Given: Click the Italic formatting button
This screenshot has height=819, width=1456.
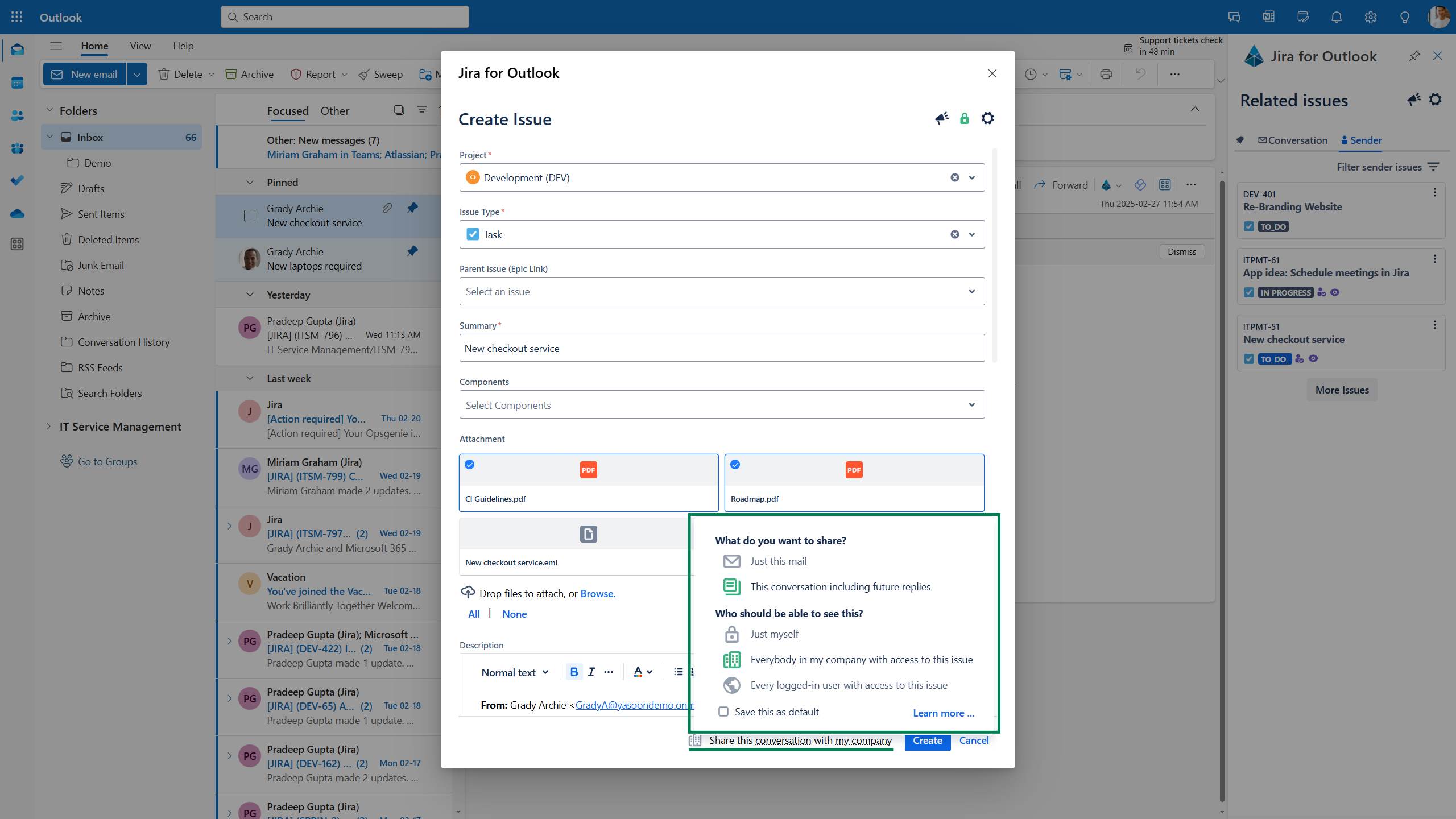Looking at the screenshot, I should [591, 672].
